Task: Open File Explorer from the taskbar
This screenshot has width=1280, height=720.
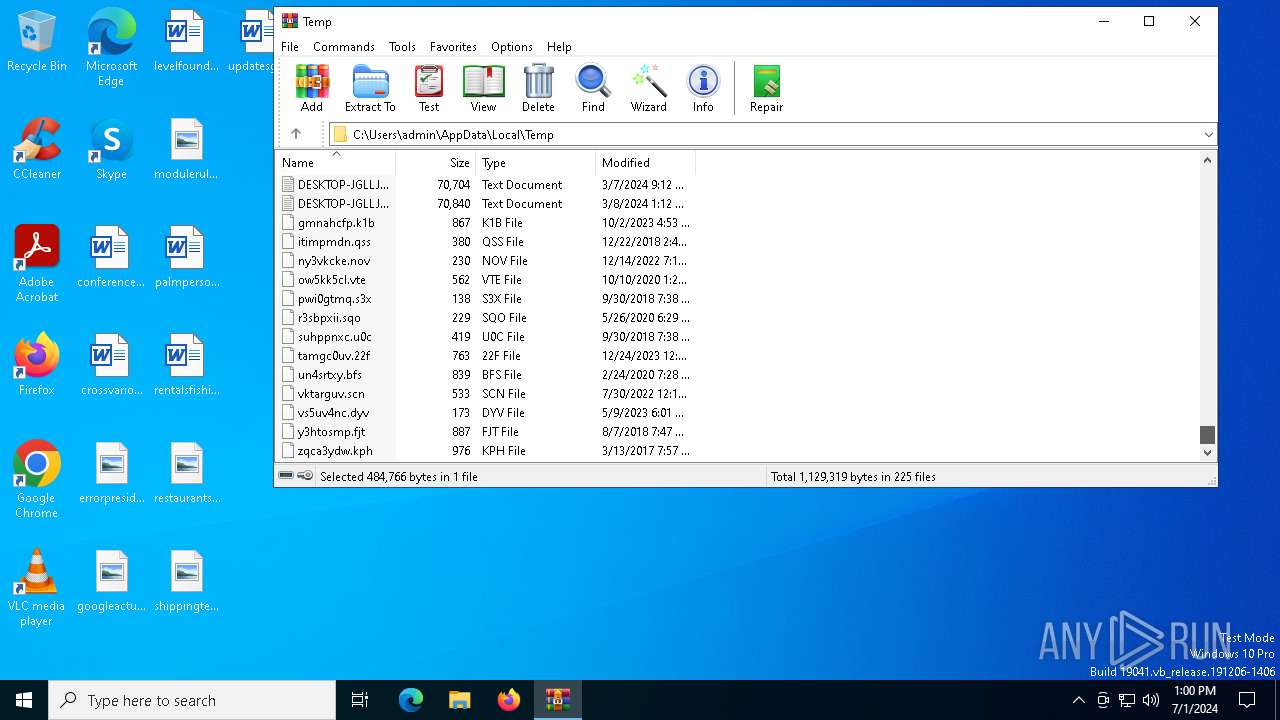Action: pos(460,700)
